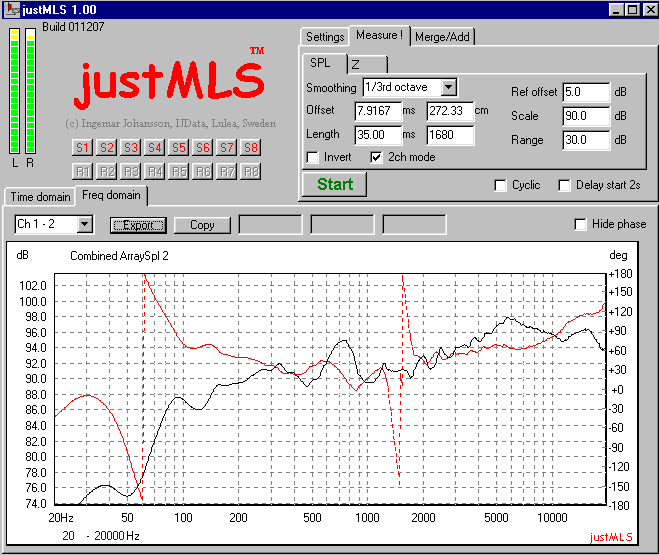The width and height of the screenshot is (659, 555).
Task: Click the S4 store slot button
Action: (154, 147)
